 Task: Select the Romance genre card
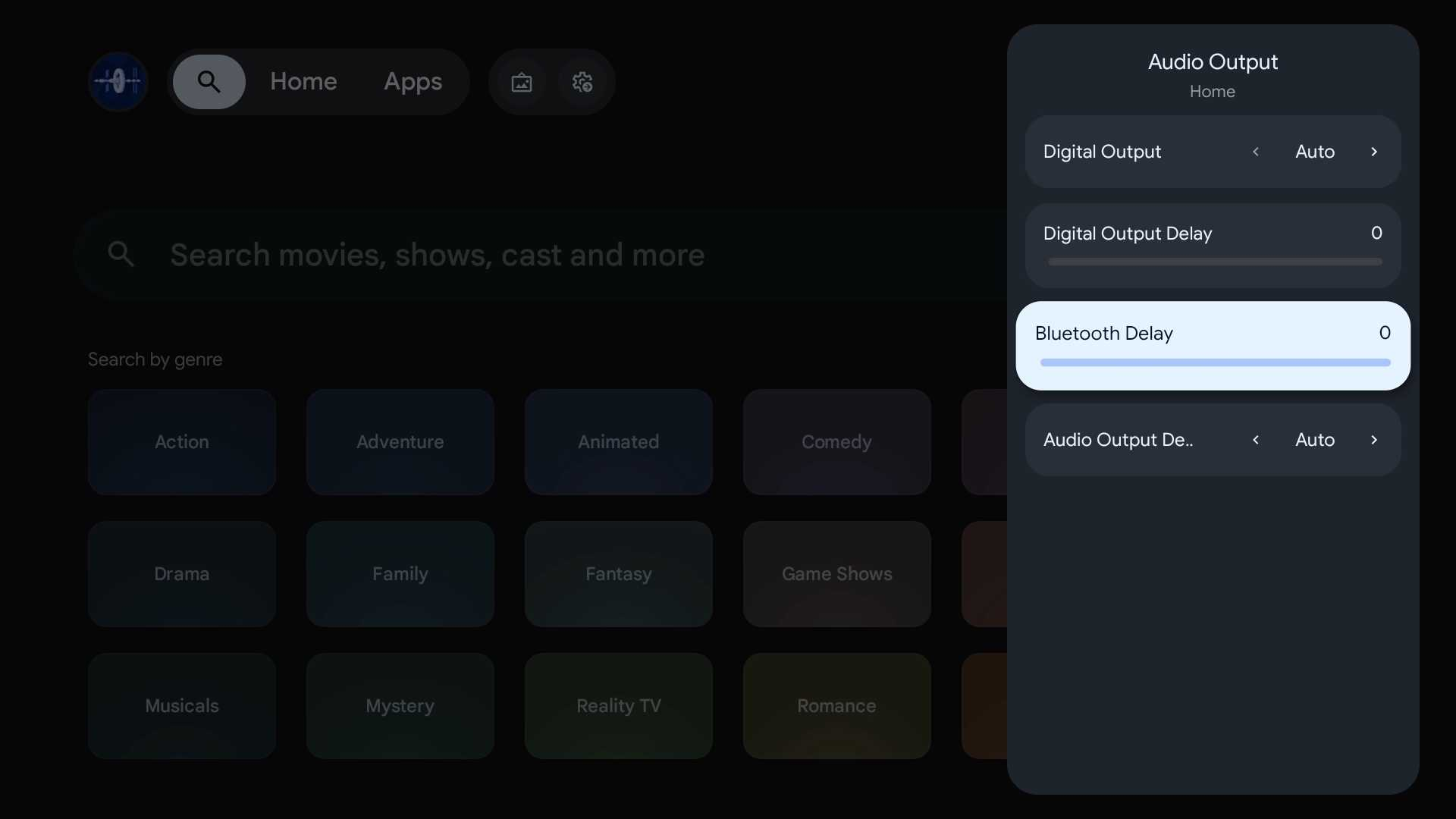point(836,706)
